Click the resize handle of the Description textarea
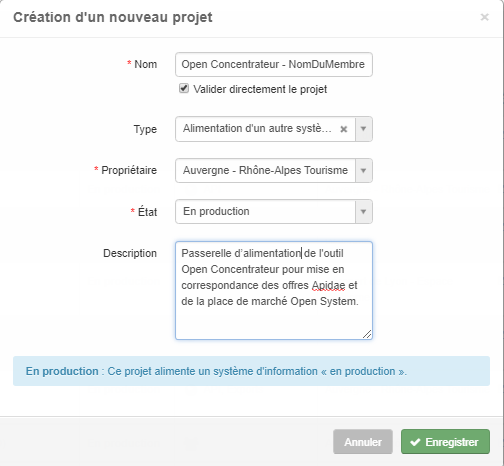This screenshot has height=466, width=504. pos(367,334)
